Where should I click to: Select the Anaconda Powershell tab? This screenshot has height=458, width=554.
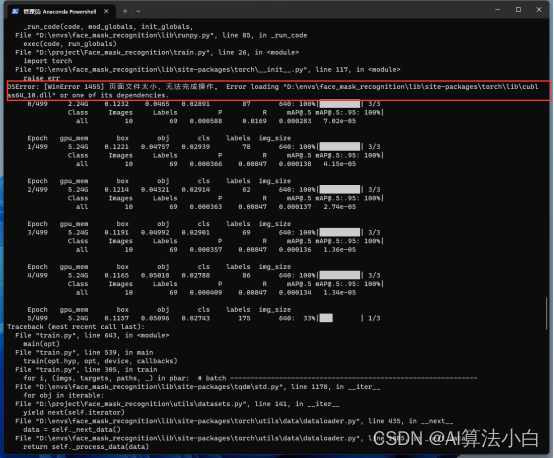pos(61,11)
